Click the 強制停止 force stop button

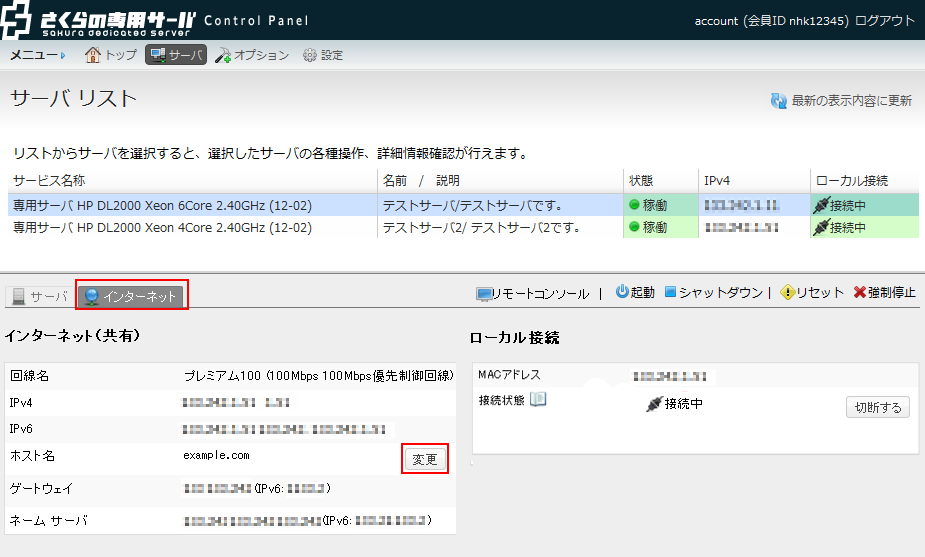[884, 293]
